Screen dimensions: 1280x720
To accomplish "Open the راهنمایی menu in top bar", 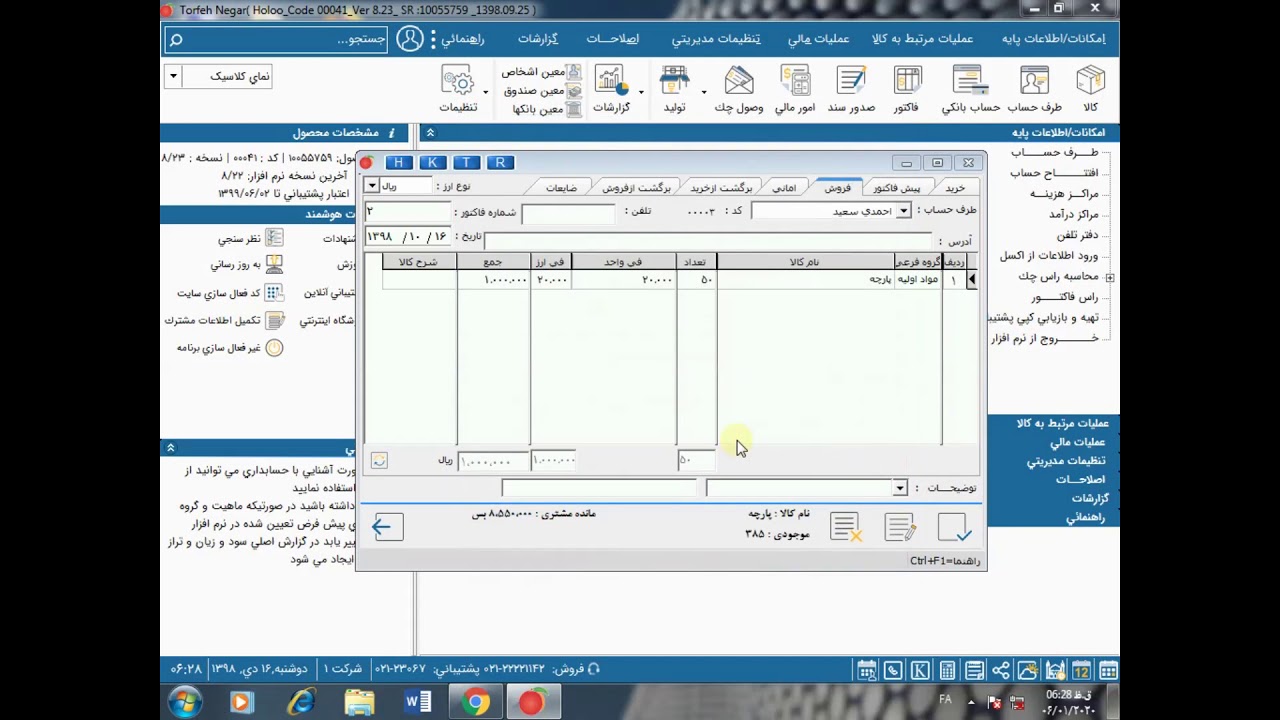I will pyautogui.click(x=462, y=39).
